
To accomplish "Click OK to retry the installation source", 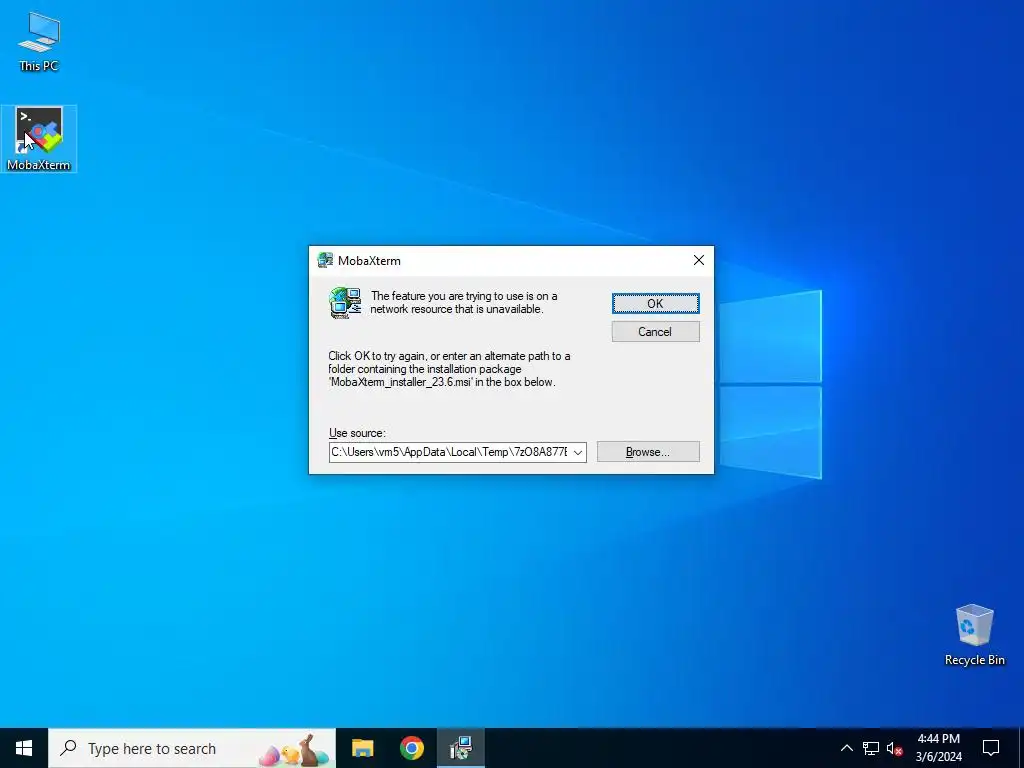I will [655, 303].
